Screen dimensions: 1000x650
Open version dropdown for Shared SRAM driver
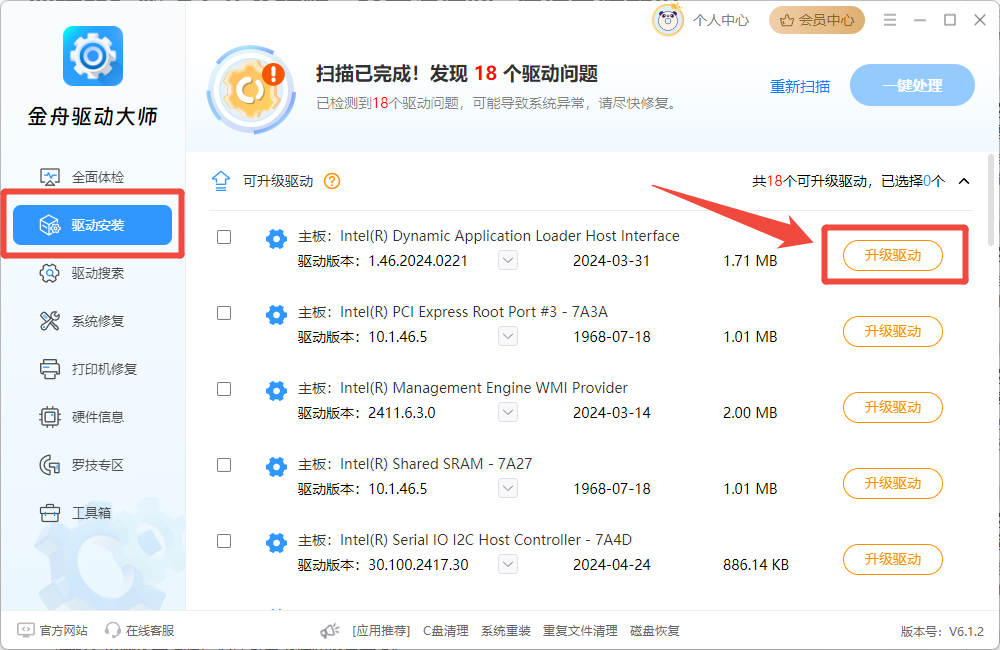(508, 488)
